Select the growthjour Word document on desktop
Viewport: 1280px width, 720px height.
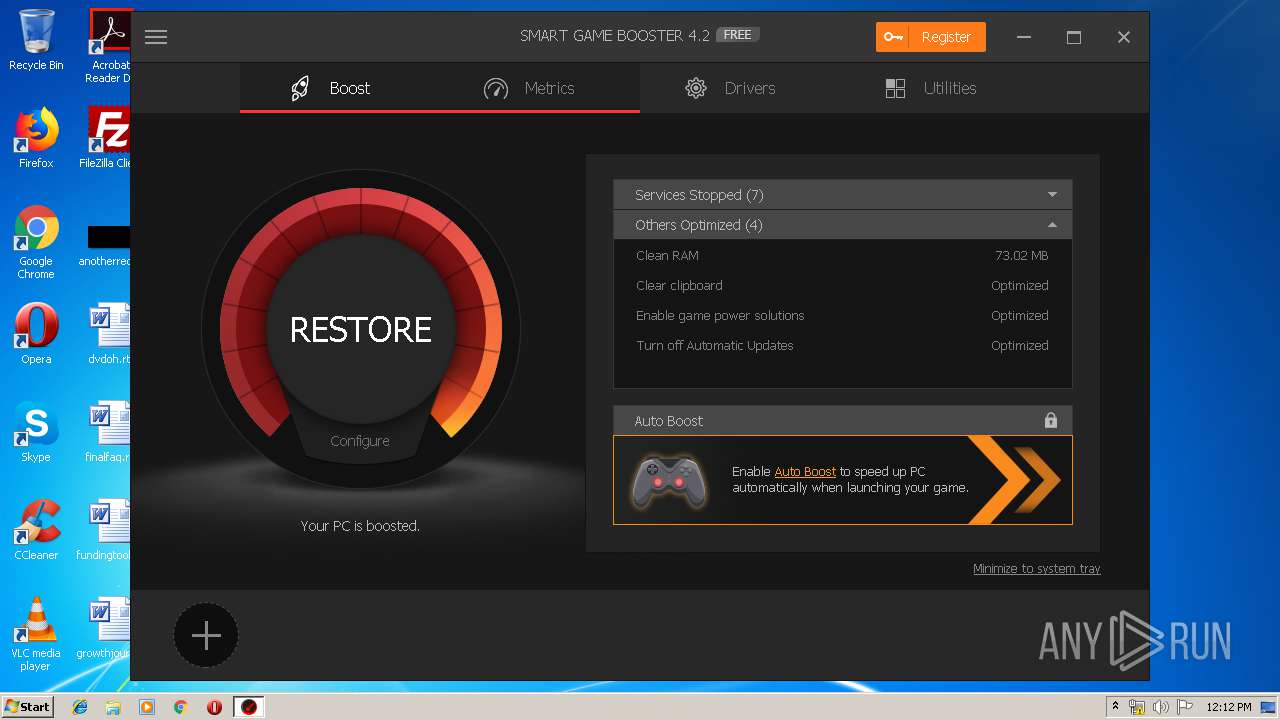tap(104, 628)
